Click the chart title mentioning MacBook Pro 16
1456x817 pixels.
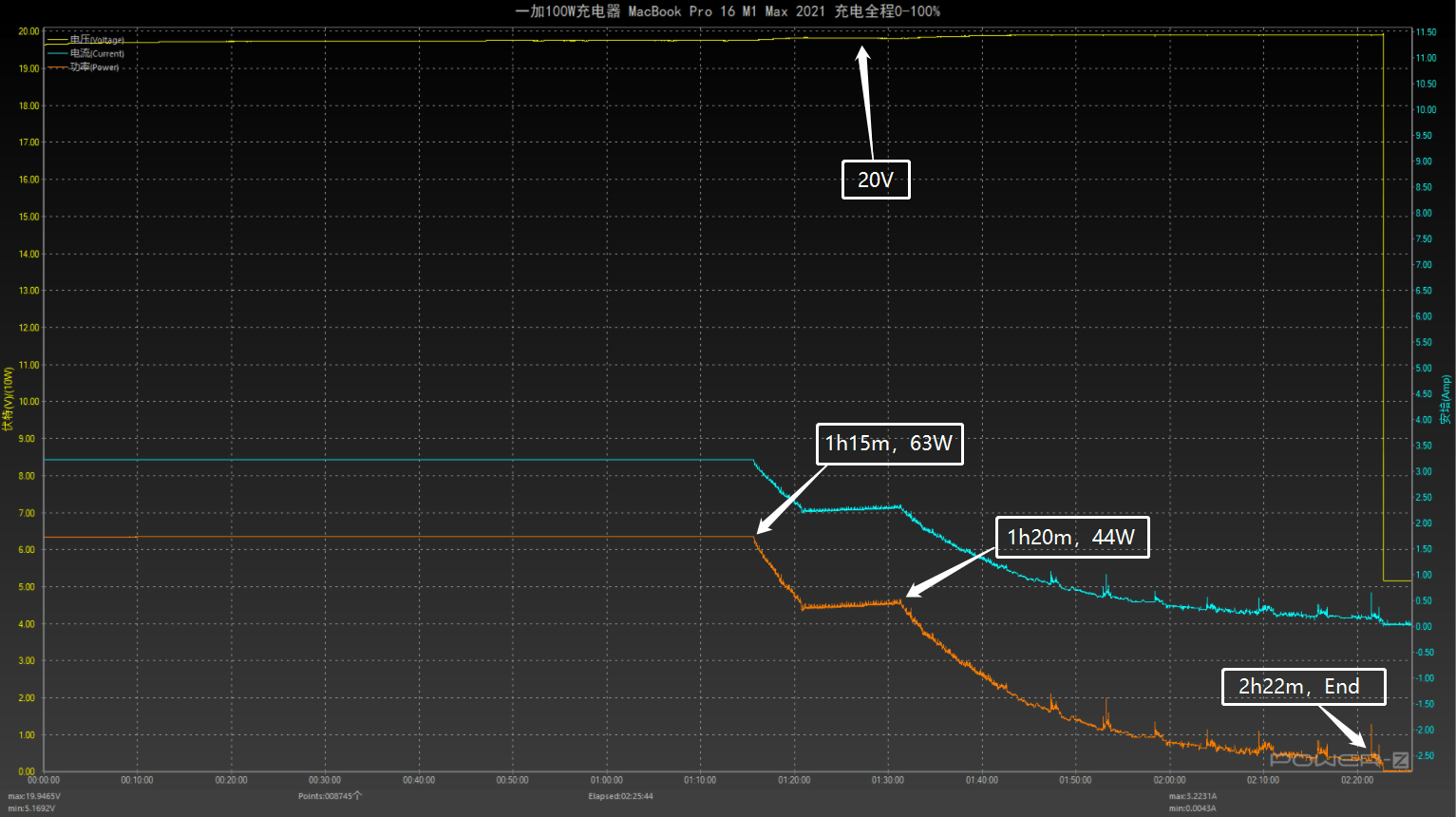coord(728,11)
